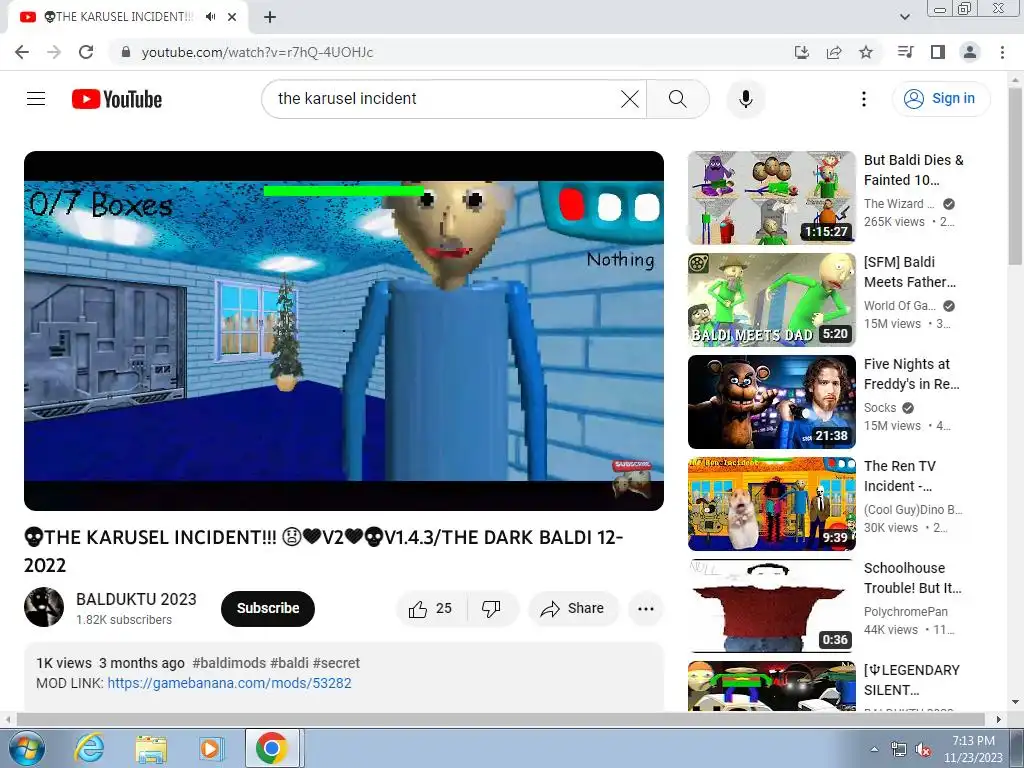
Task: Dislike the video
Action: (492, 609)
